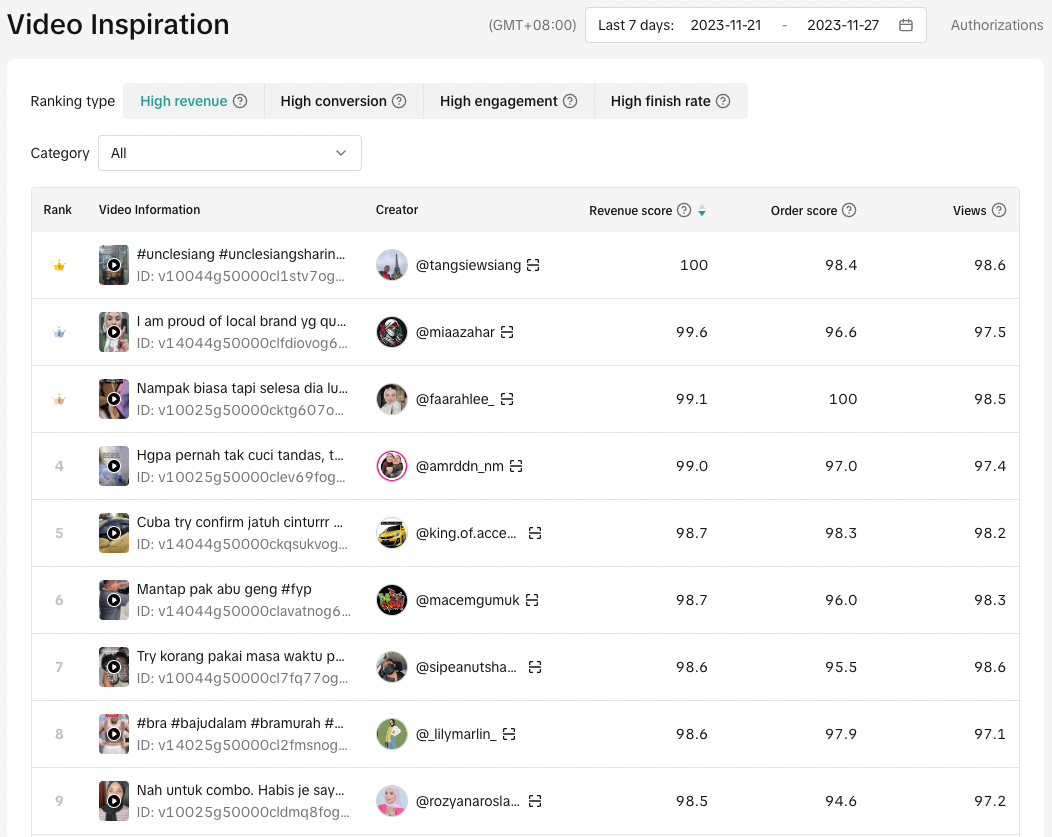Open the Authorizations link

(996, 25)
